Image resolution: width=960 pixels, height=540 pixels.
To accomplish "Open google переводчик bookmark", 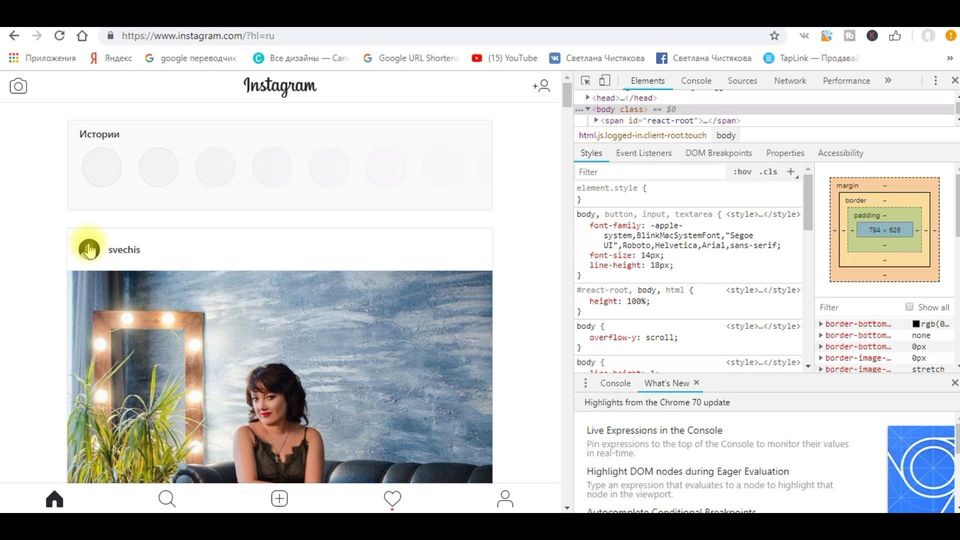I will 190,58.
